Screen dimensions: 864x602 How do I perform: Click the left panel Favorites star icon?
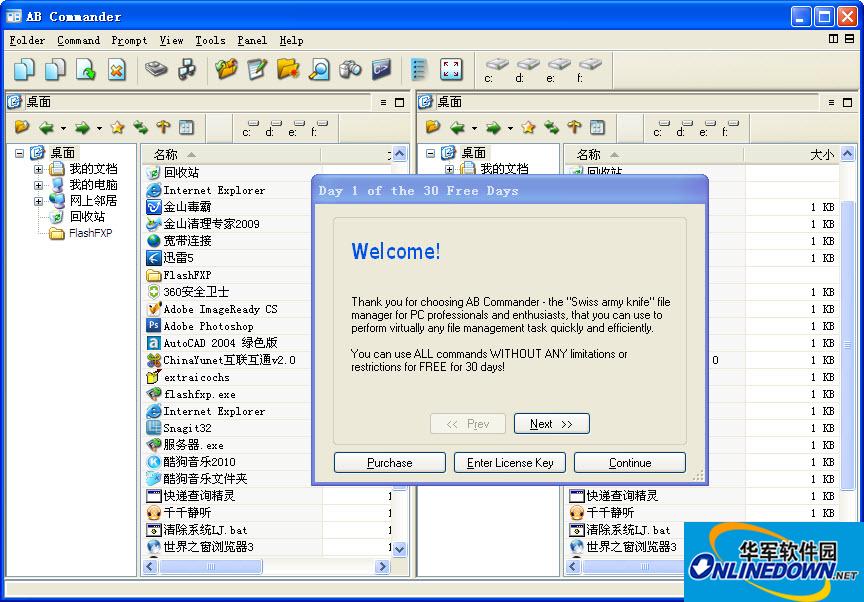point(117,128)
